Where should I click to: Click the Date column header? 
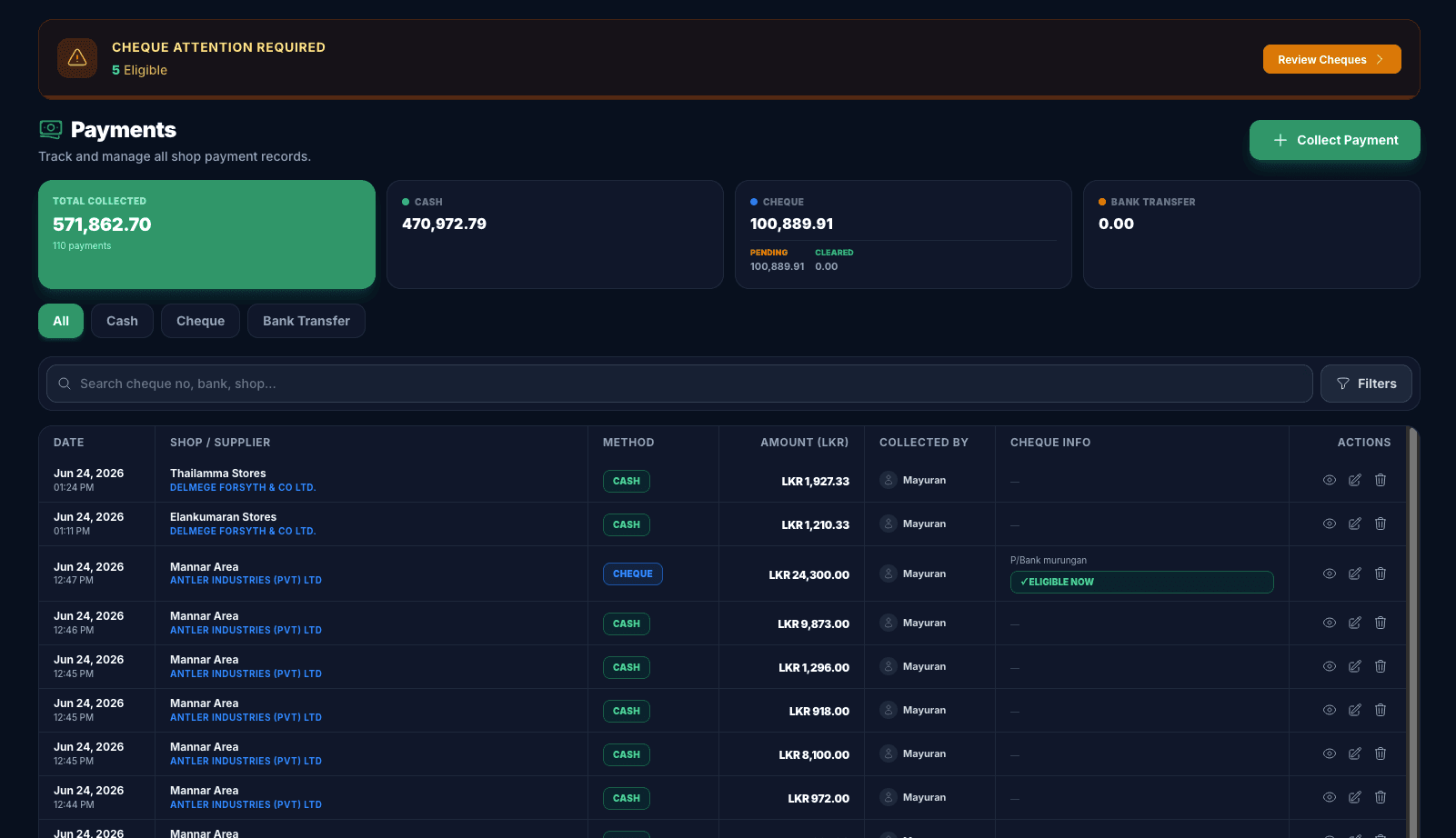pyautogui.click(x=69, y=443)
